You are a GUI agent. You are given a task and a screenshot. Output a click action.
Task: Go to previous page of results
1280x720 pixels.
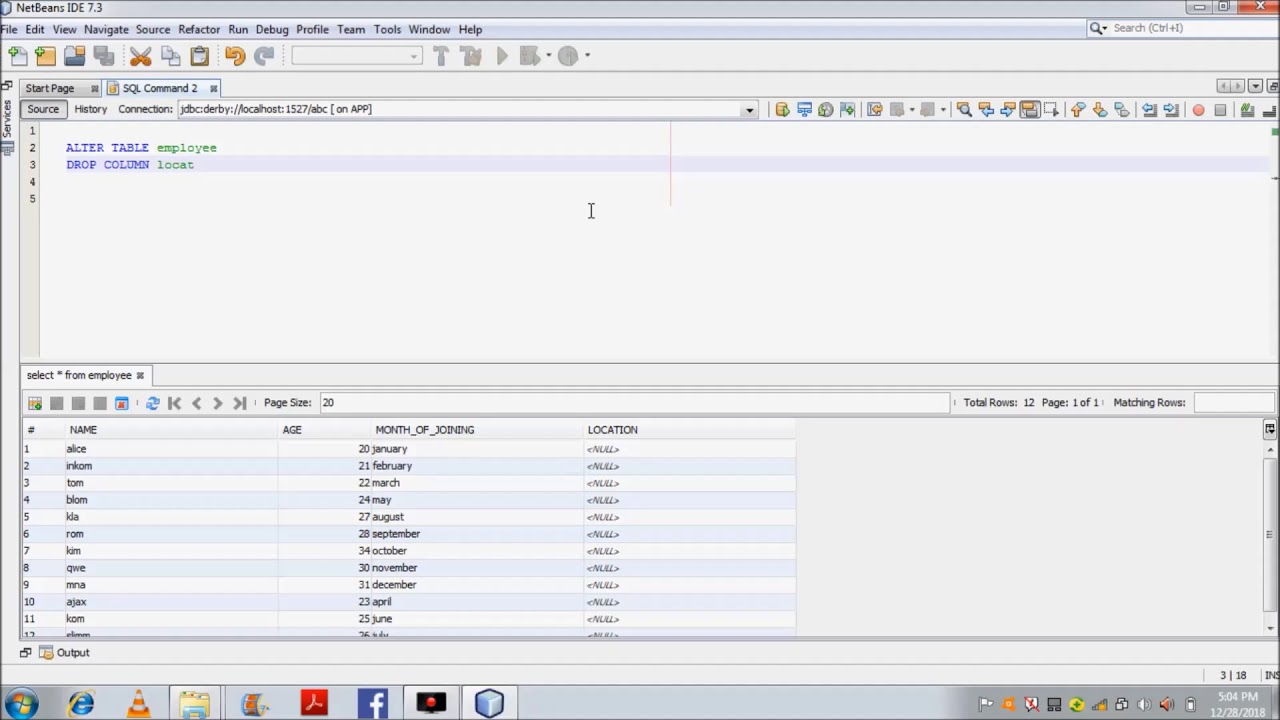tap(196, 403)
